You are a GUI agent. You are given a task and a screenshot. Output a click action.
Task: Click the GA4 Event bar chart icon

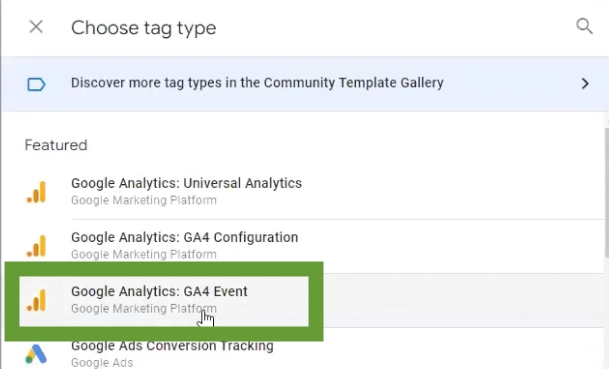[x=37, y=300]
